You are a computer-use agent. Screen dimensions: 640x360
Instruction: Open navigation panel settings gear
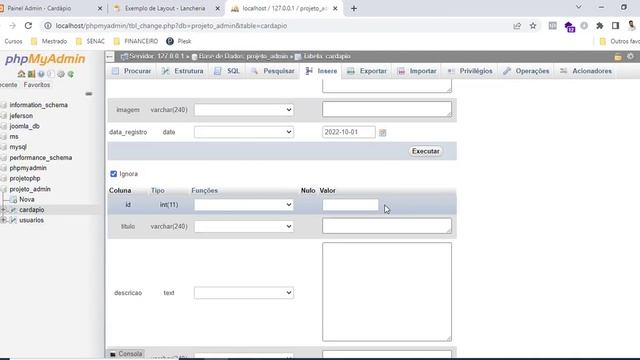click(x=61, y=74)
